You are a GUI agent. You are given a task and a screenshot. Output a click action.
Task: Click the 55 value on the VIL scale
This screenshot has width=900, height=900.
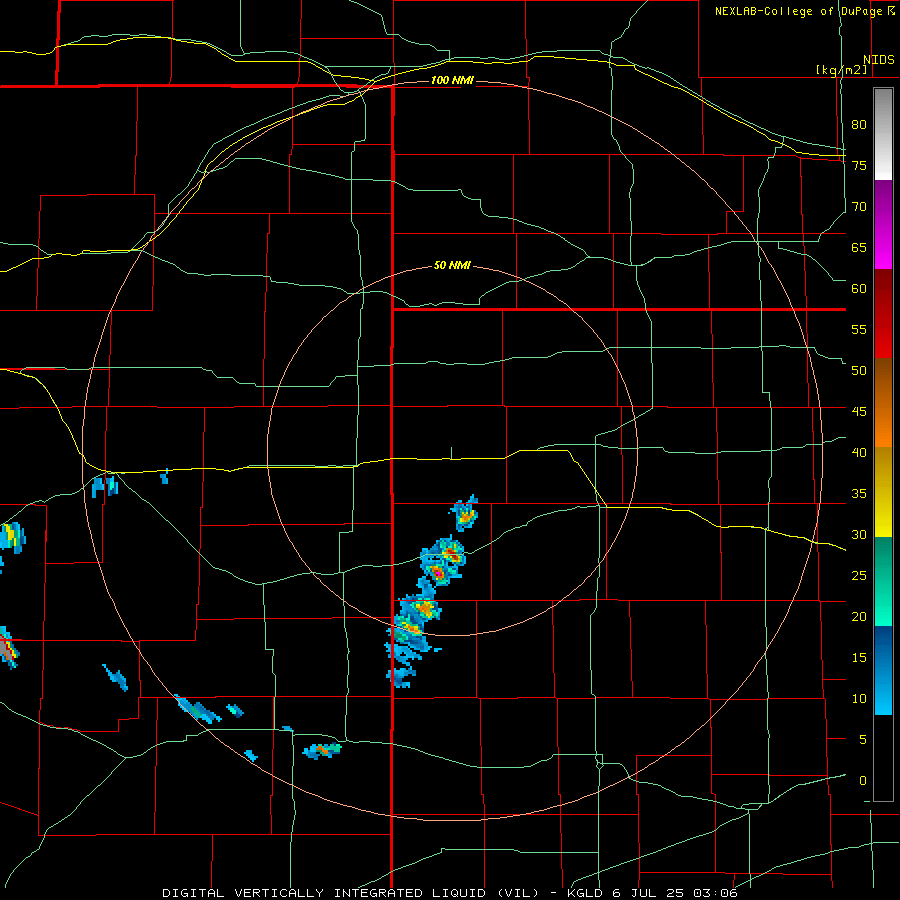[859, 329]
